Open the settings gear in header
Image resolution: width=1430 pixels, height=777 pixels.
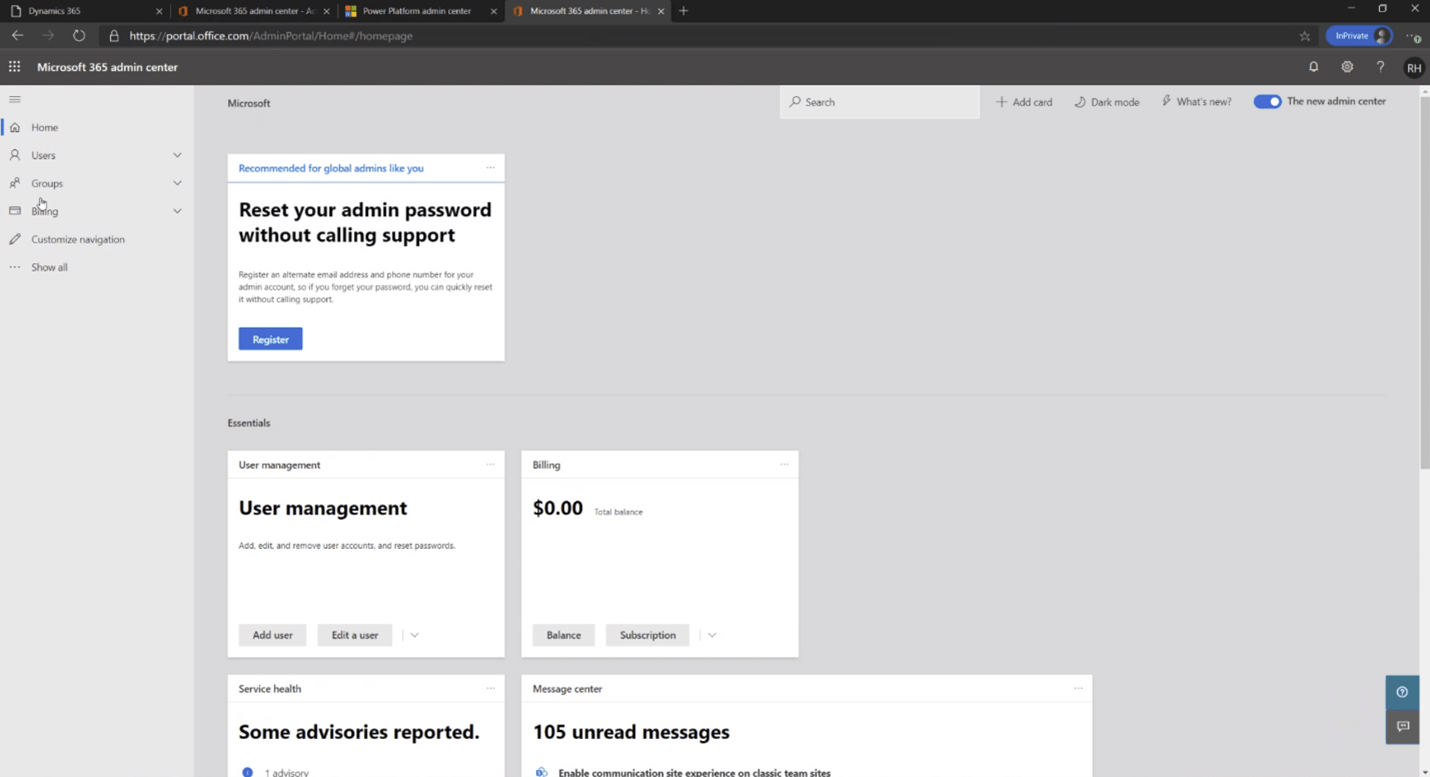pyautogui.click(x=1347, y=67)
